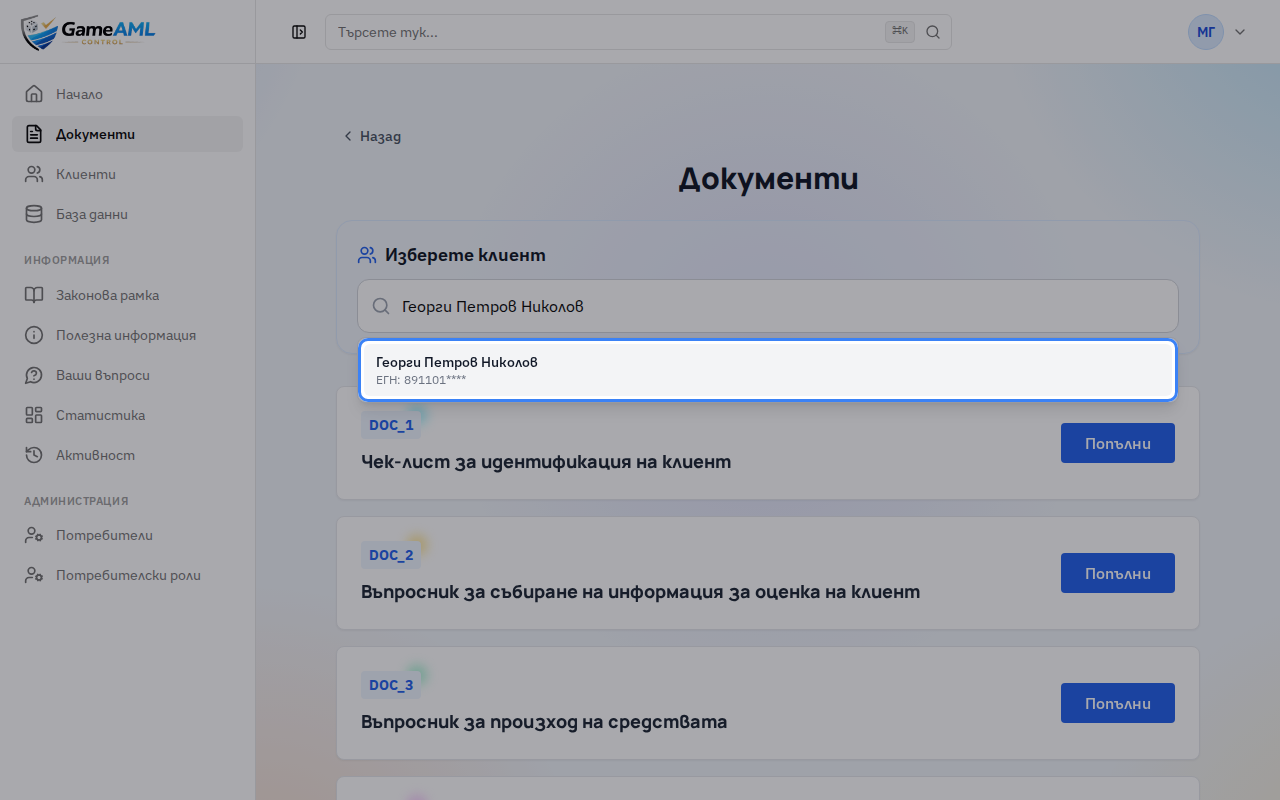
Task: Click the DOC_2 badge label
Action: [x=391, y=555]
